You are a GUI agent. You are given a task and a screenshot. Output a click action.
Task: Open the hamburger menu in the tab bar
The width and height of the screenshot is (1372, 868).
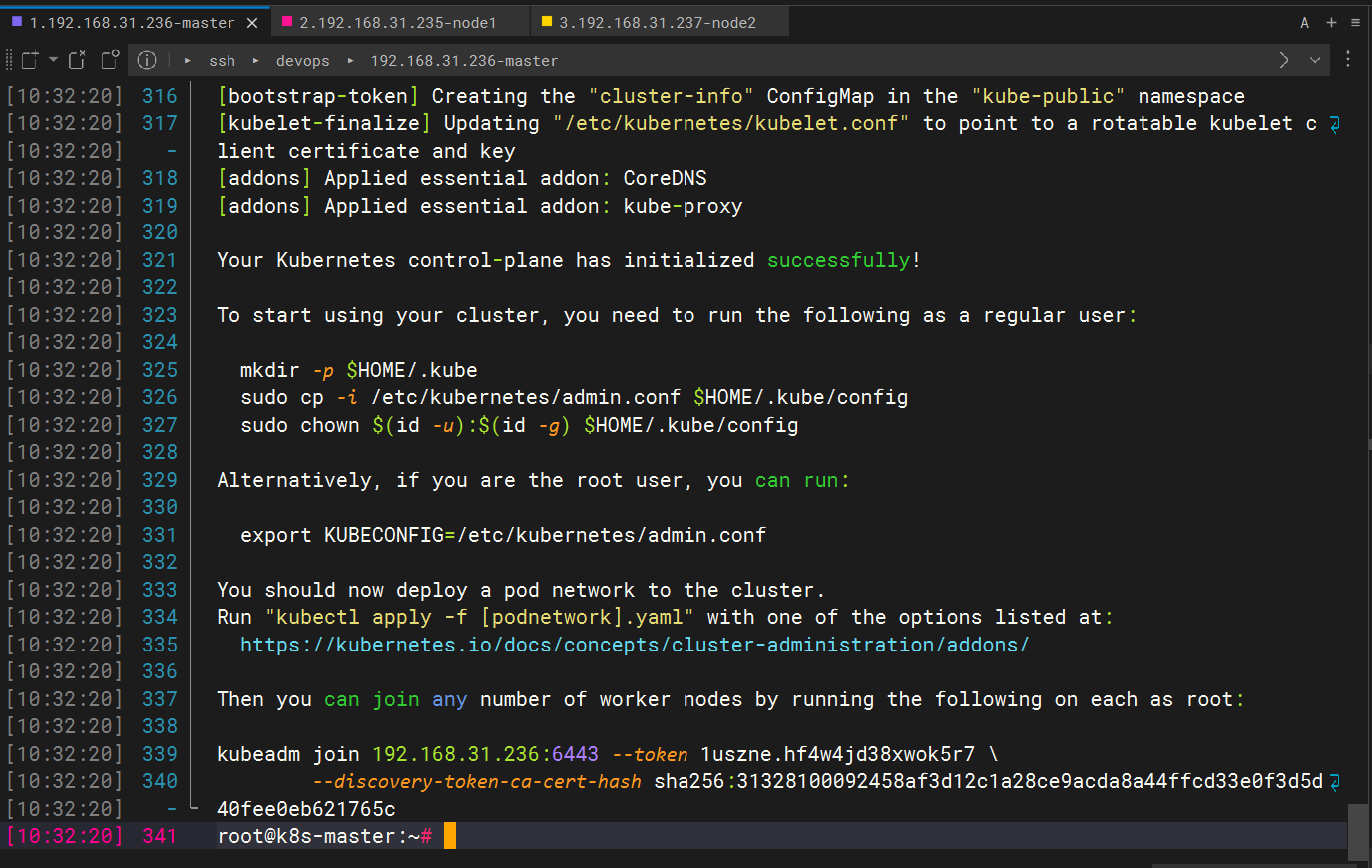tap(1355, 22)
